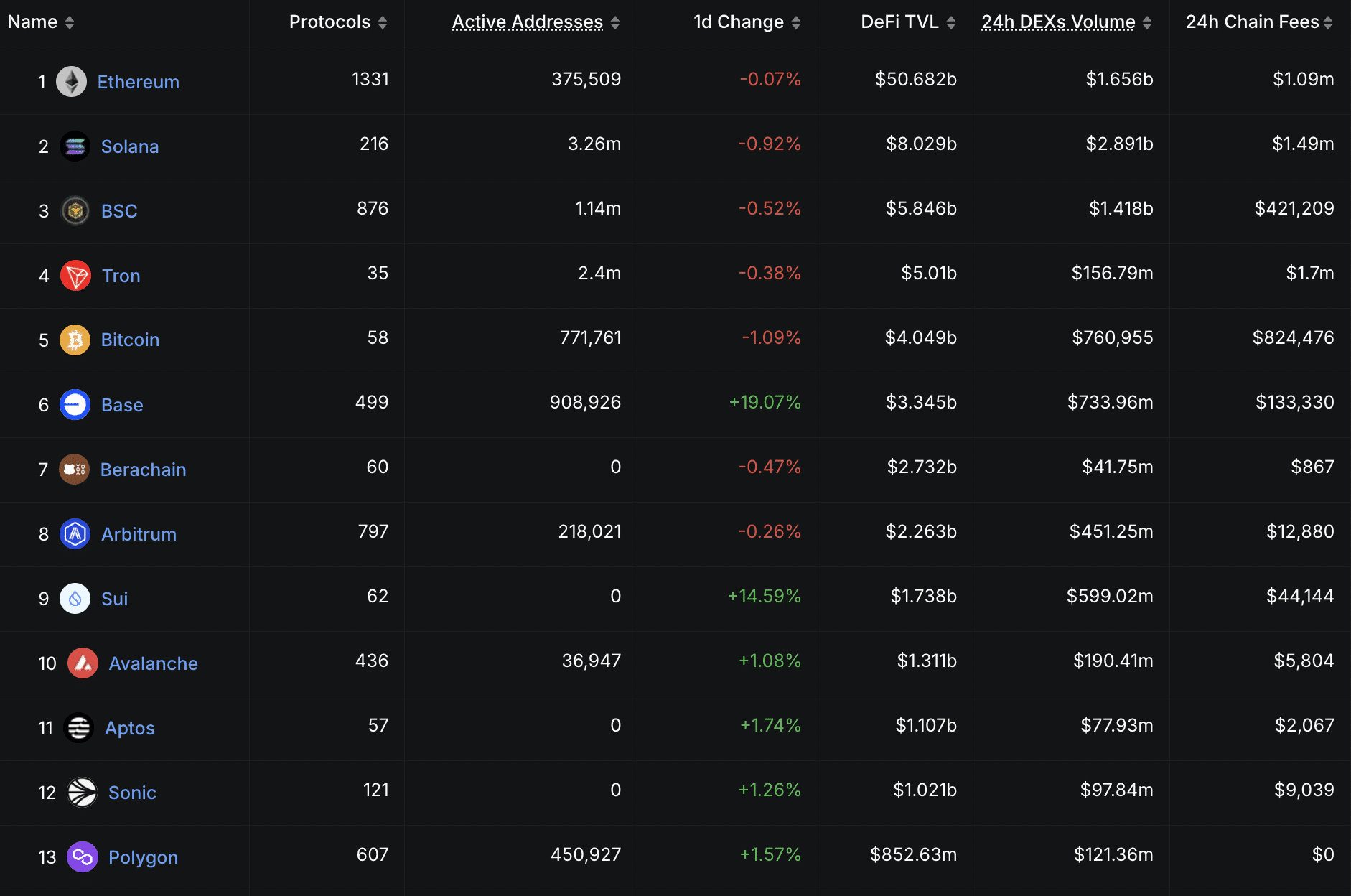Sort by 1d Change sort arrows
This screenshot has width=1351, height=896.
point(796,23)
